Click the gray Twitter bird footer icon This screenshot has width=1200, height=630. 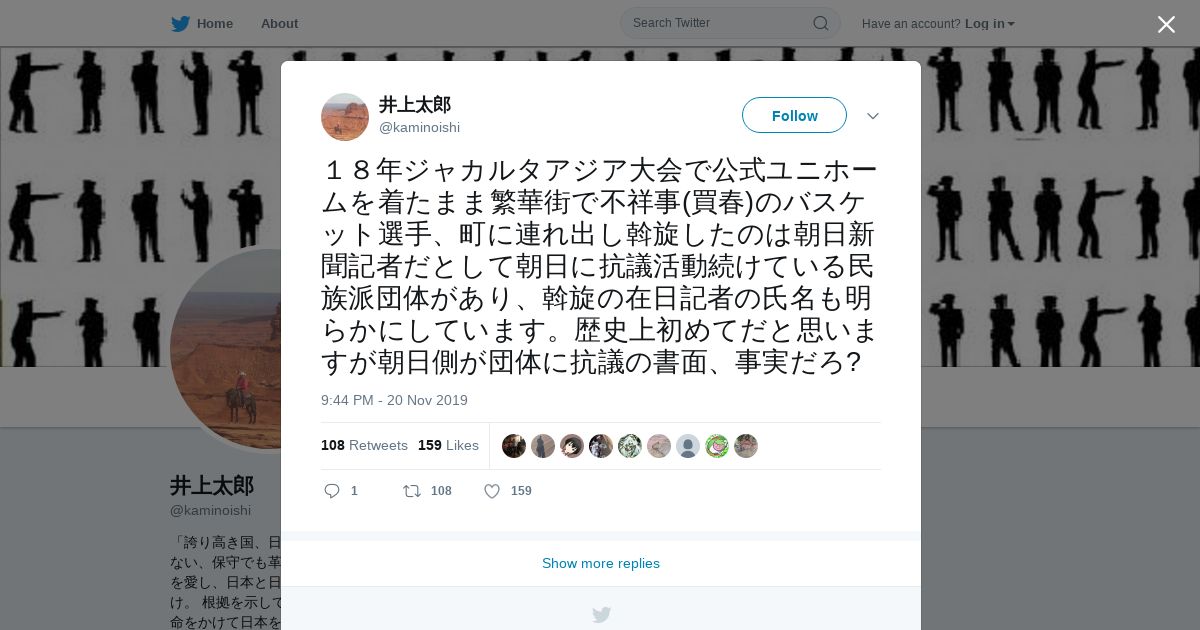[x=601, y=615]
